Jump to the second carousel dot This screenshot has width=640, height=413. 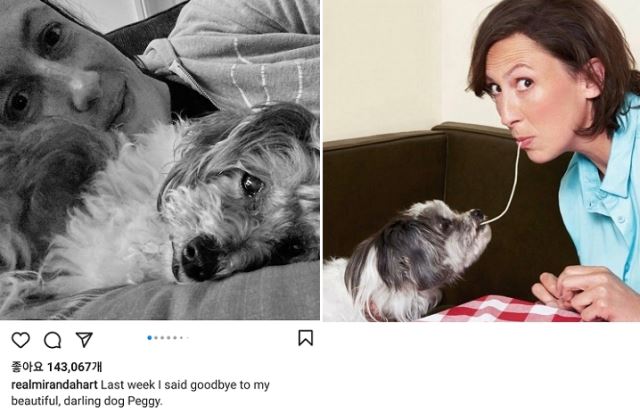[156, 338]
